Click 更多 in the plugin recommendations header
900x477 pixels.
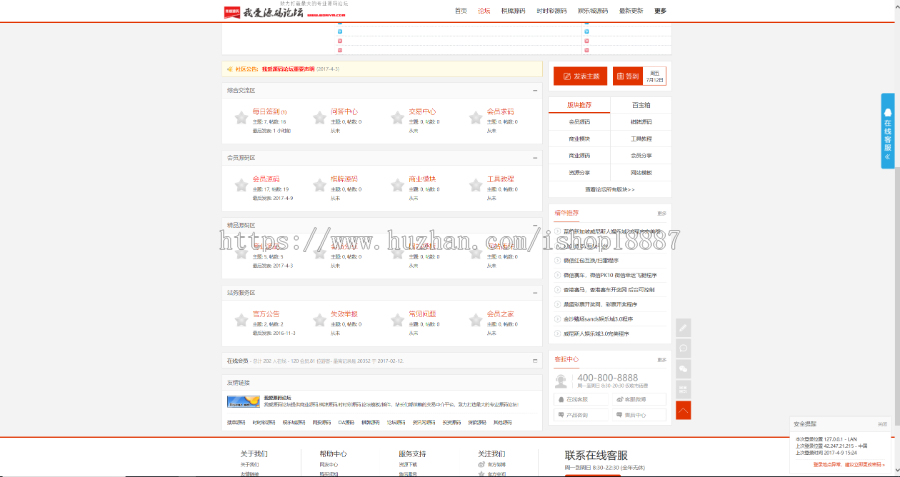(x=662, y=213)
